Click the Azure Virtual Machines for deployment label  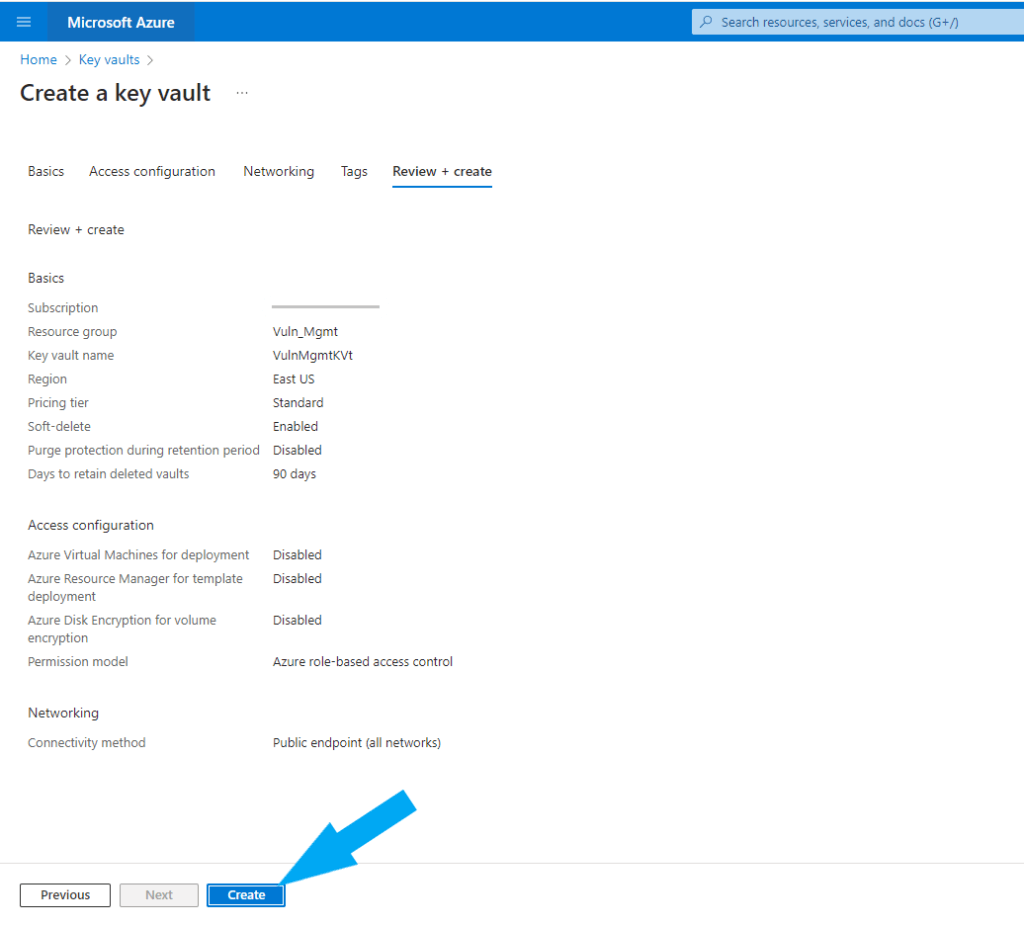(x=138, y=554)
